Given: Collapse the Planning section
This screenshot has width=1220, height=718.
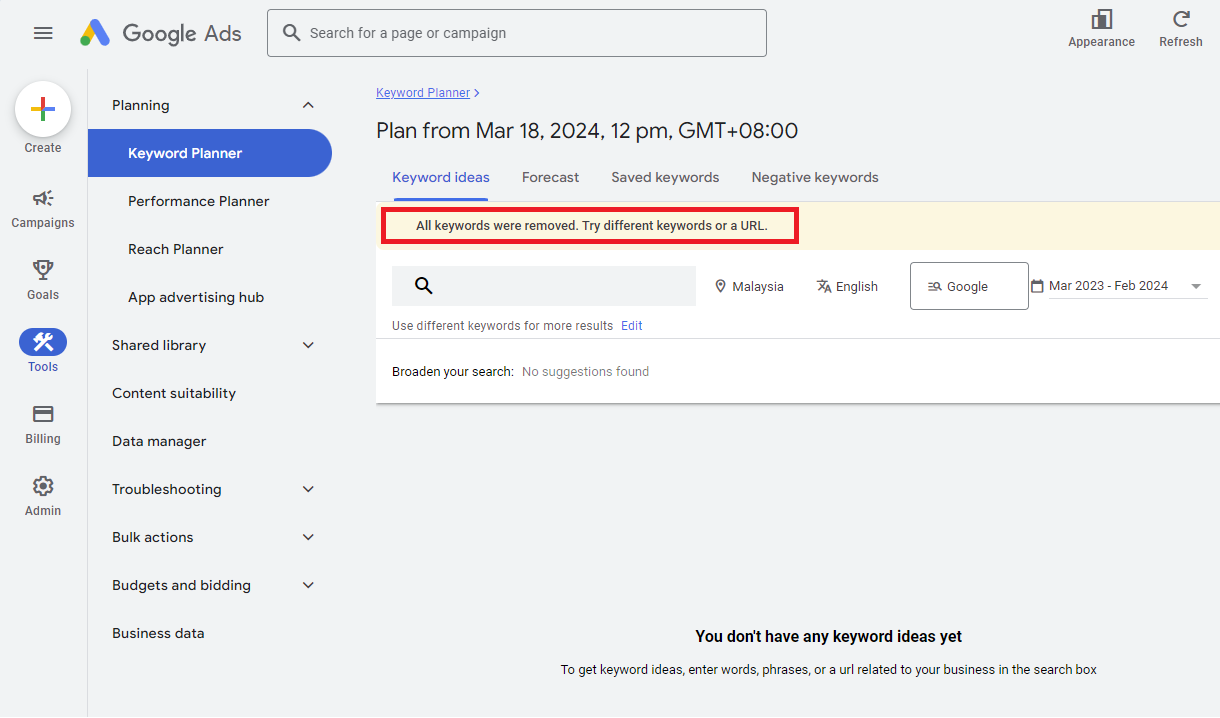Looking at the screenshot, I should [x=308, y=105].
